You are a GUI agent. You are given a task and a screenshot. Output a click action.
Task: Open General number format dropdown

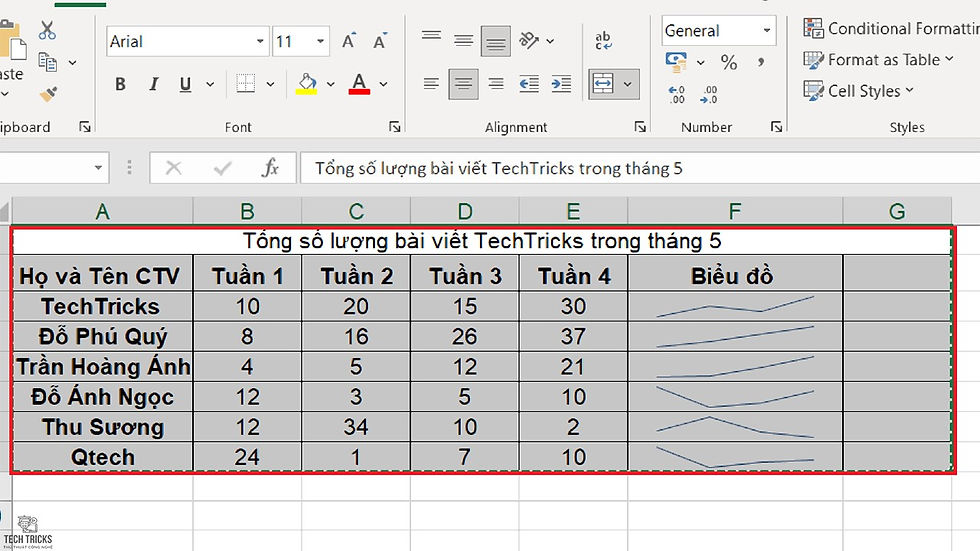coord(767,30)
